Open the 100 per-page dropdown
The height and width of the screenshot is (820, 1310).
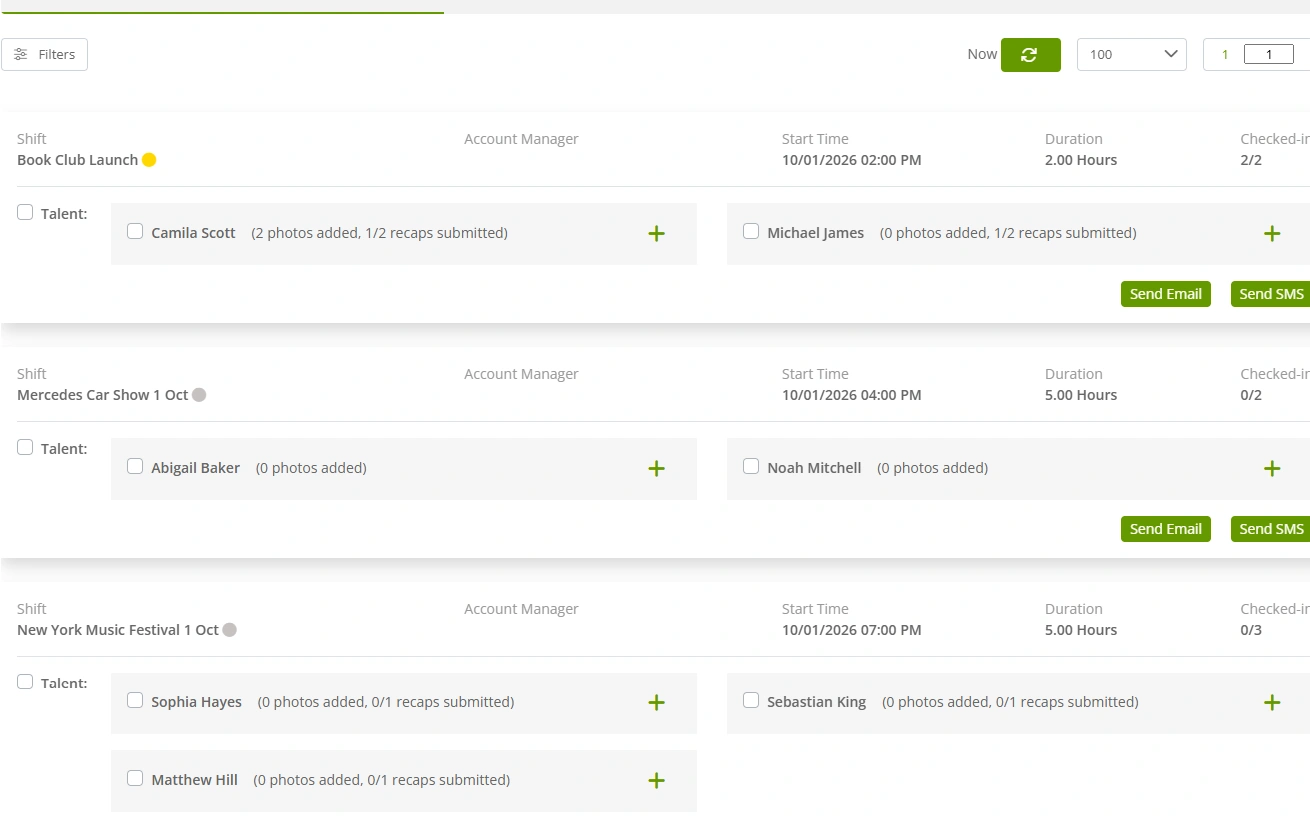point(1132,55)
